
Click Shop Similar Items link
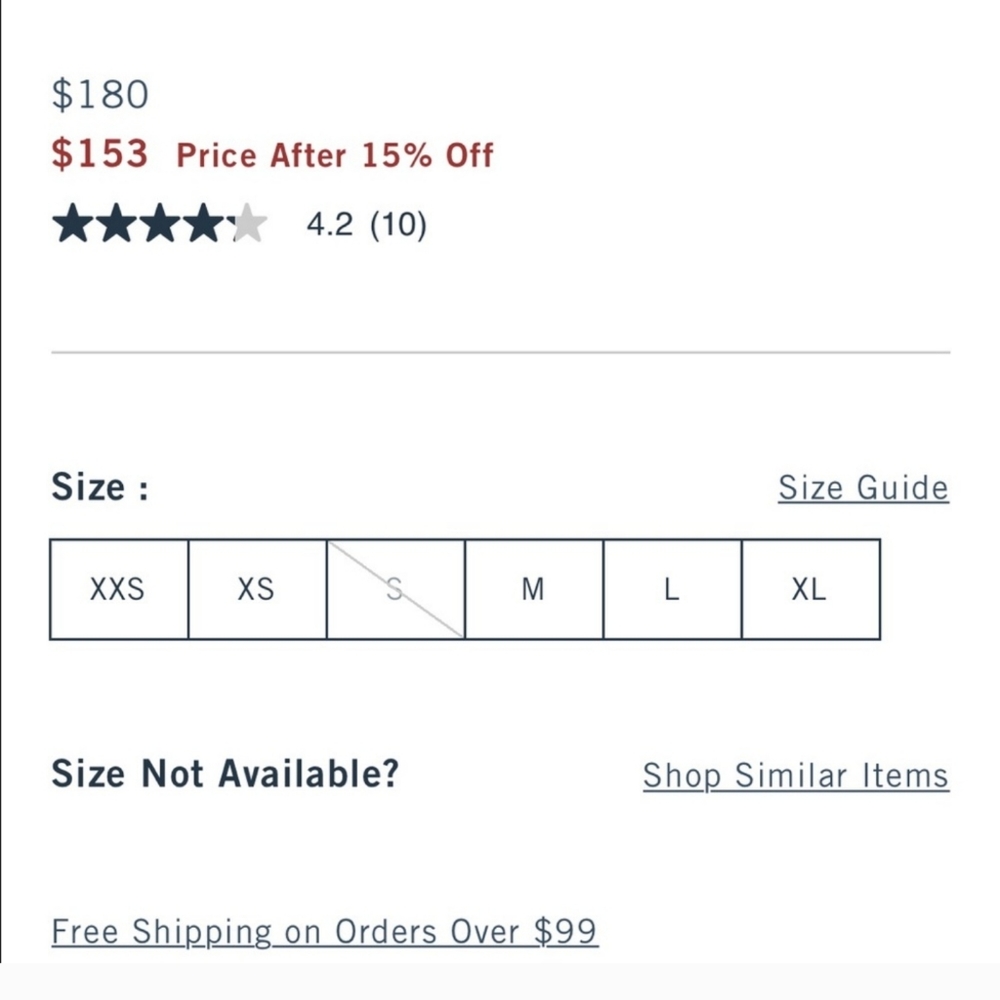795,775
